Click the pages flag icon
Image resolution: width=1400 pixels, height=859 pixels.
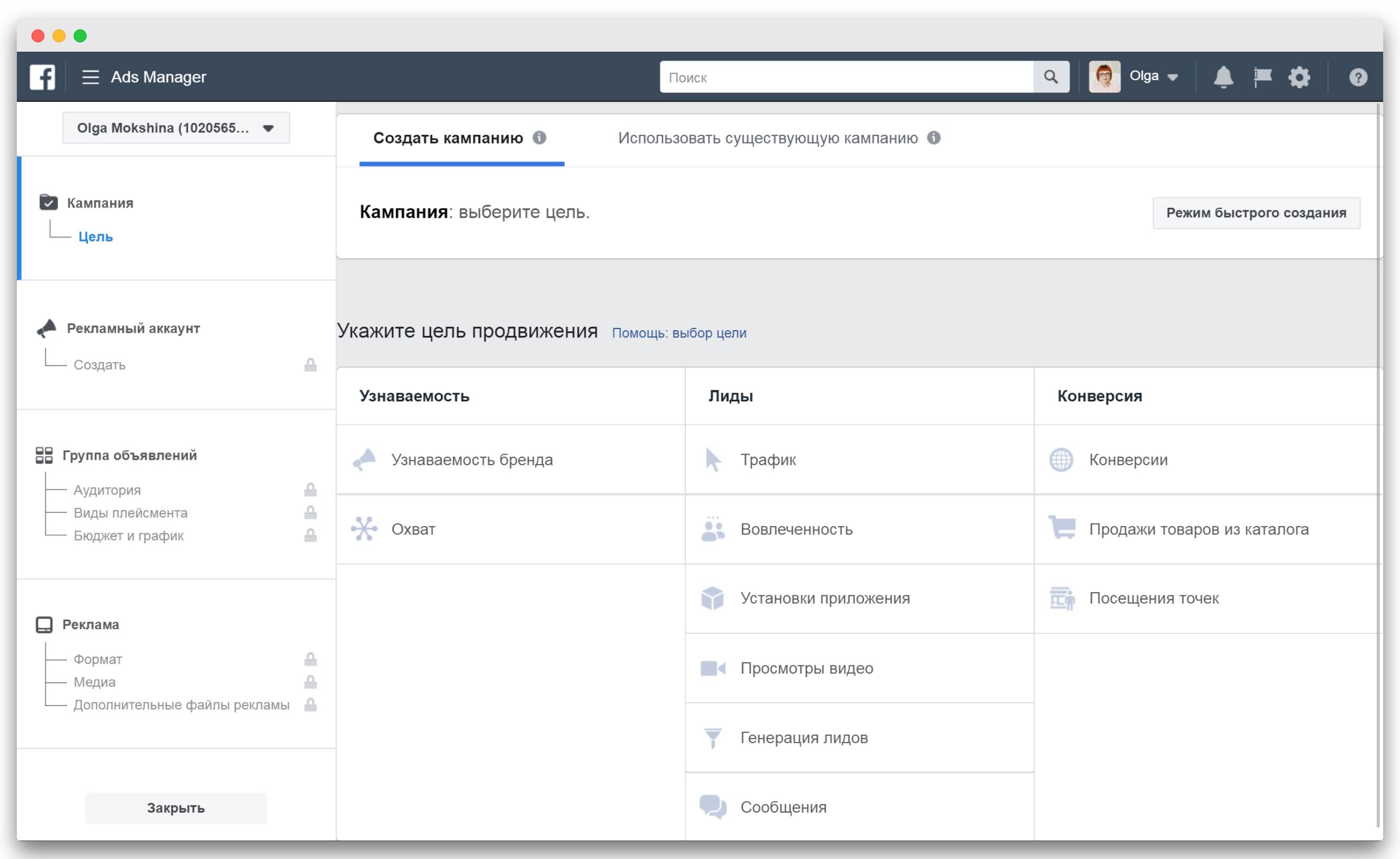pyautogui.click(x=1262, y=77)
